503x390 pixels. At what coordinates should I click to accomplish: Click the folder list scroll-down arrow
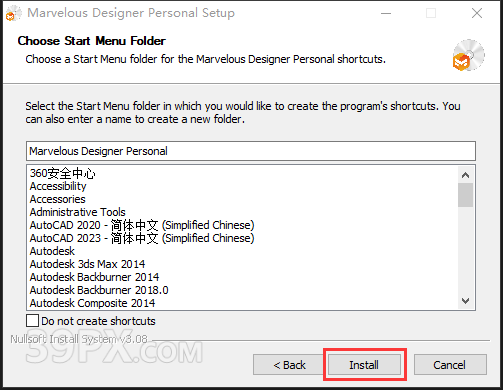[x=465, y=301]
